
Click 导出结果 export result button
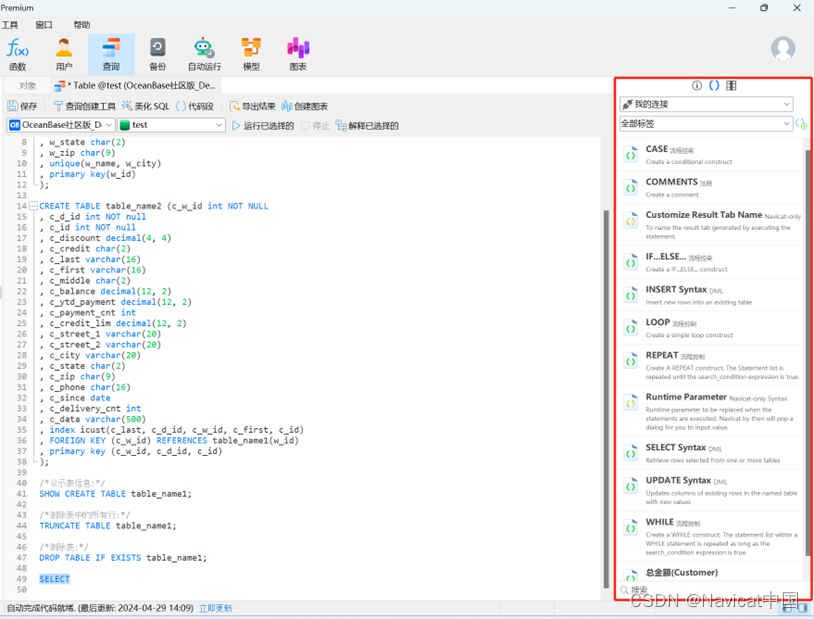[253, 106]
